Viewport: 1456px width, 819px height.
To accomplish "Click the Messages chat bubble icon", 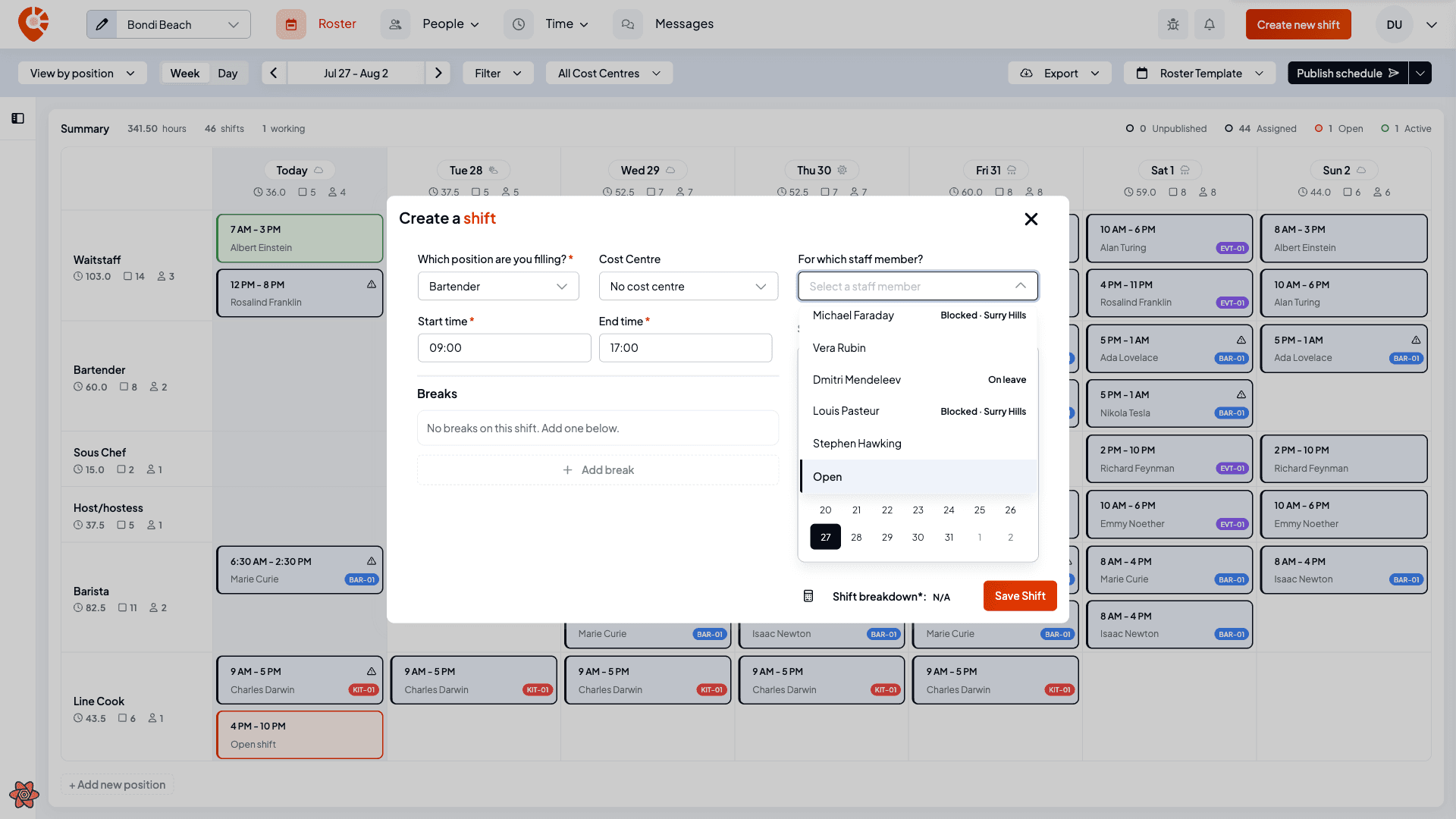I will (x=628, y=24).
